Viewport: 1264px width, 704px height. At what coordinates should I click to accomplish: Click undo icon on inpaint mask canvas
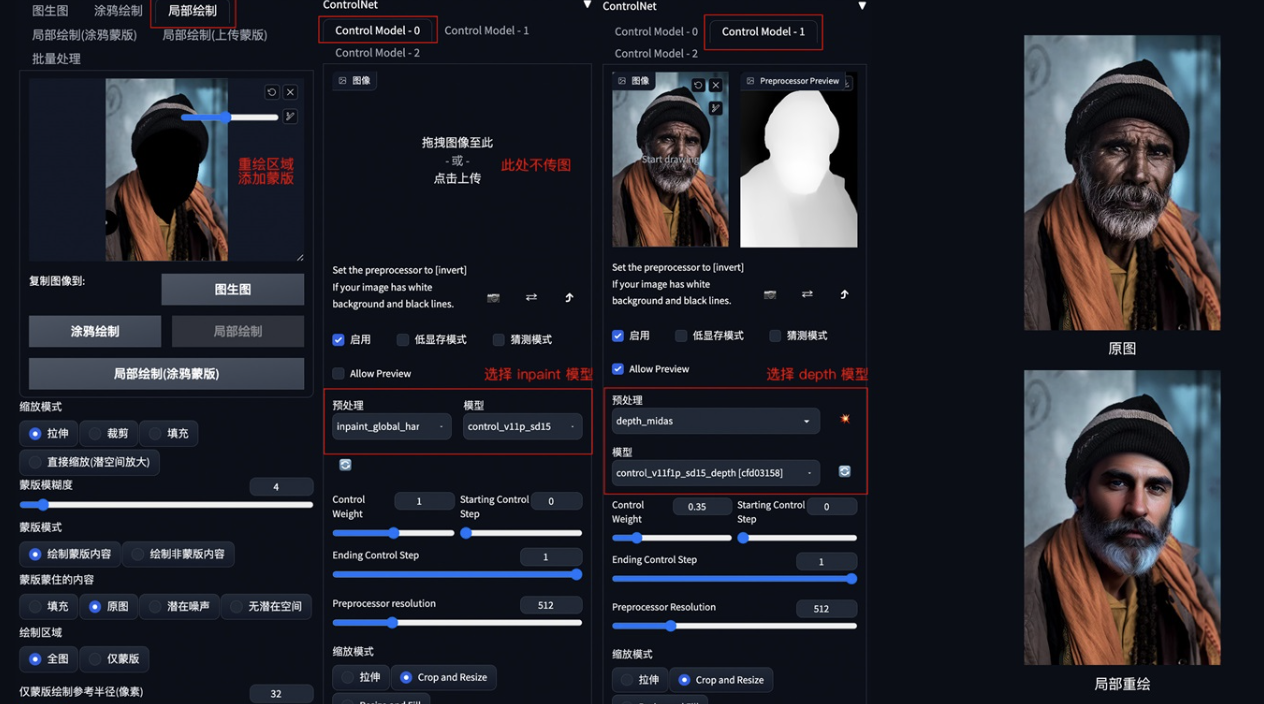(x=271, y=92)
